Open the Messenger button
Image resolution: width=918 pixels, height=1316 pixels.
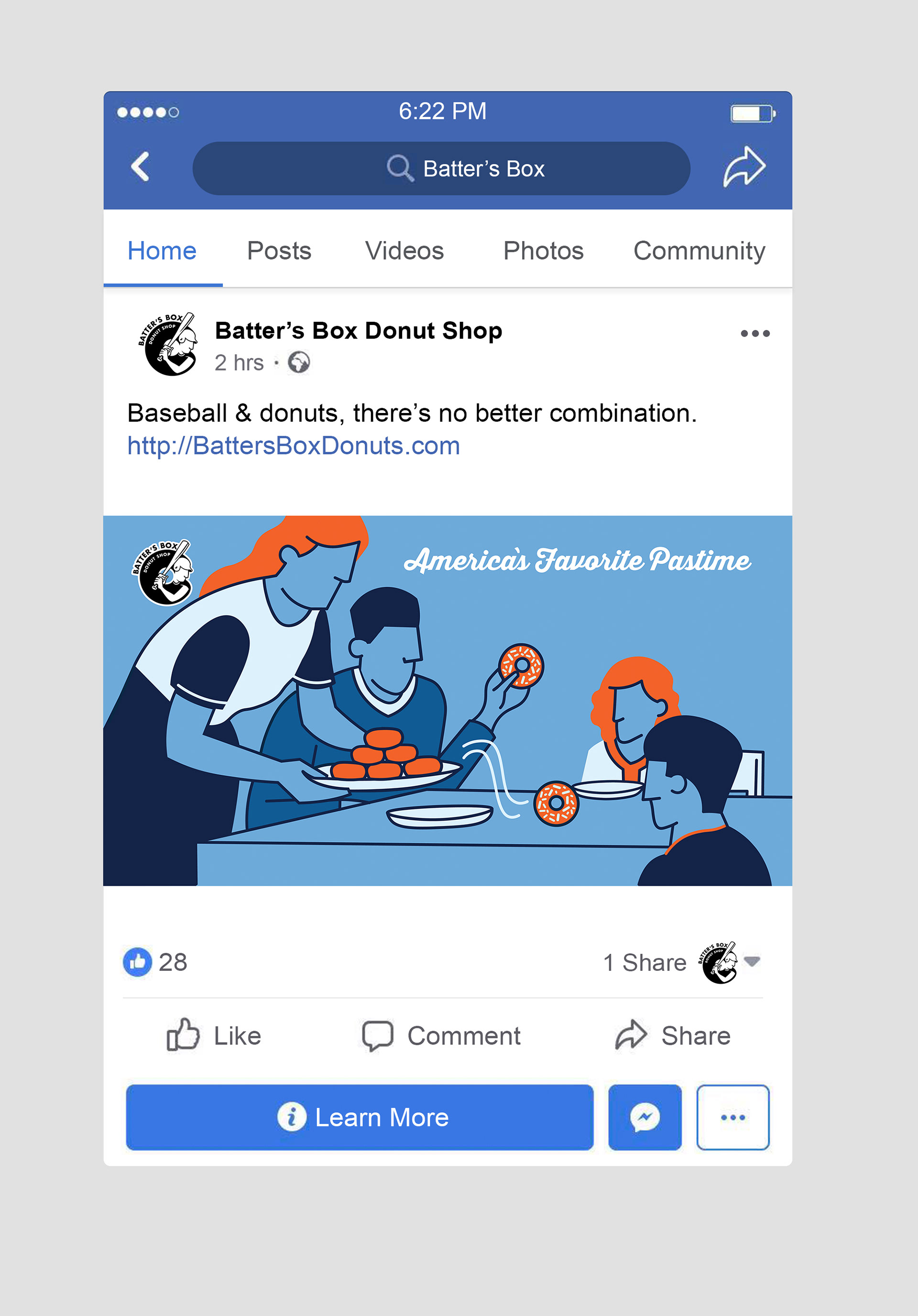pyautogui.click(x=645, y=1117)
